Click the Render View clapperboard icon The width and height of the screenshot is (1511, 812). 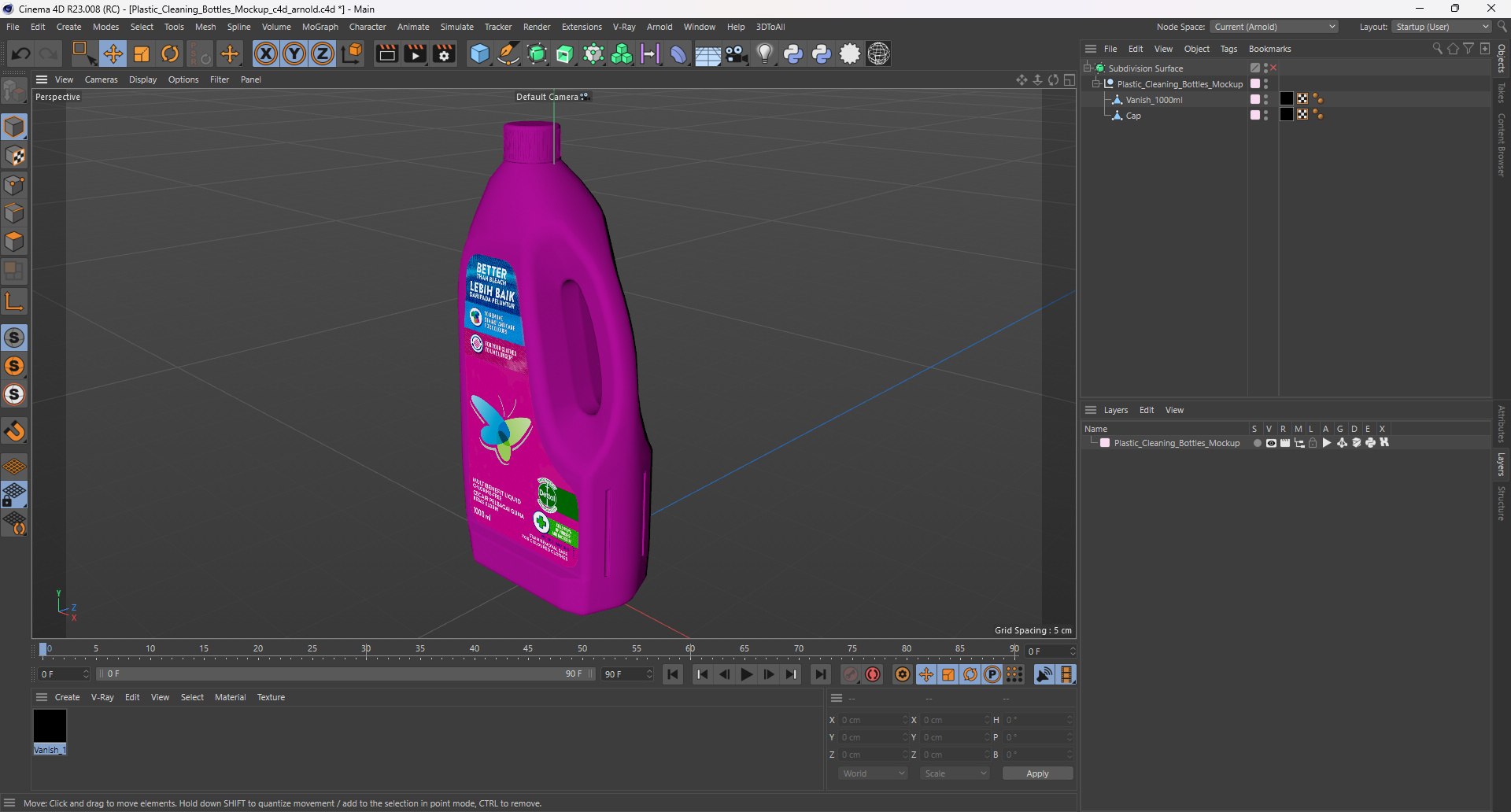[x=386, y=54]
